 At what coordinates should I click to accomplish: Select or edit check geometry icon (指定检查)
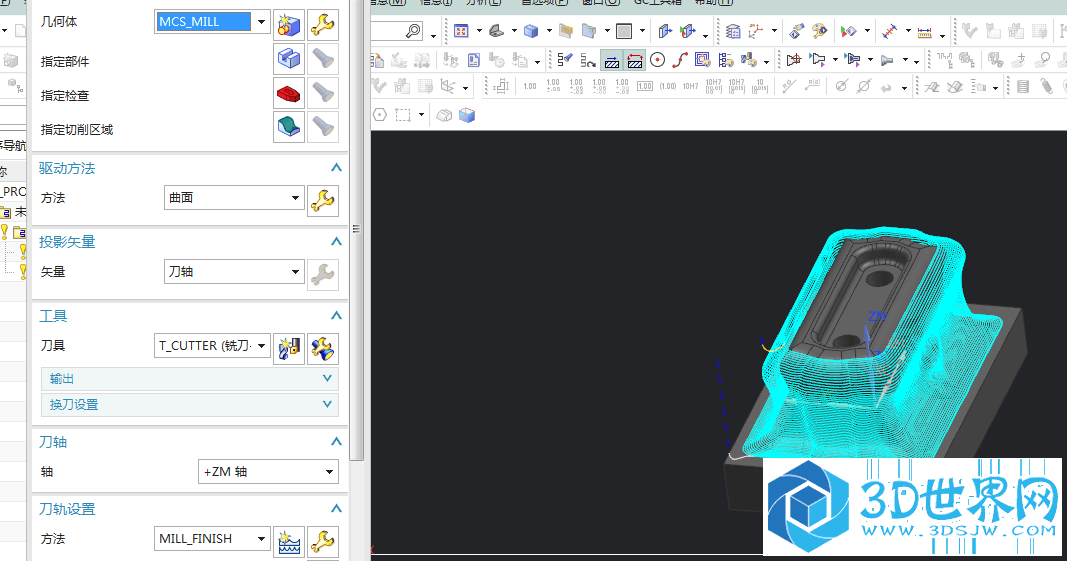point(289,93)
